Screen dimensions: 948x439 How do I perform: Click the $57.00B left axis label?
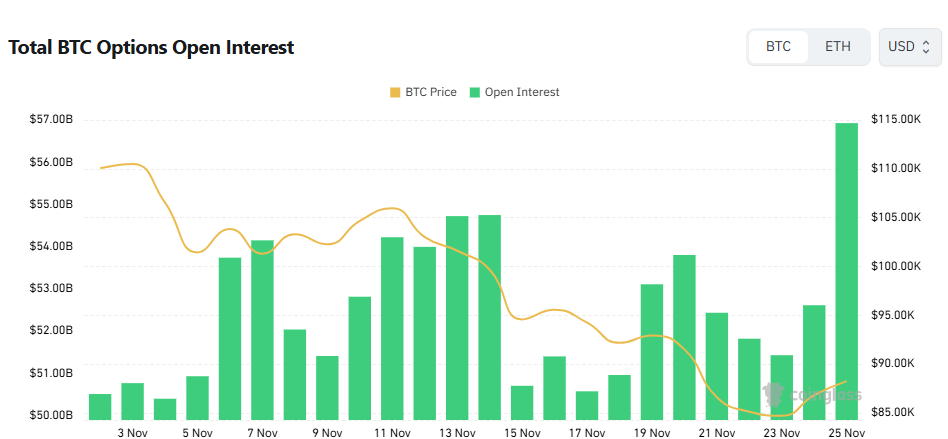click(51, 120)
